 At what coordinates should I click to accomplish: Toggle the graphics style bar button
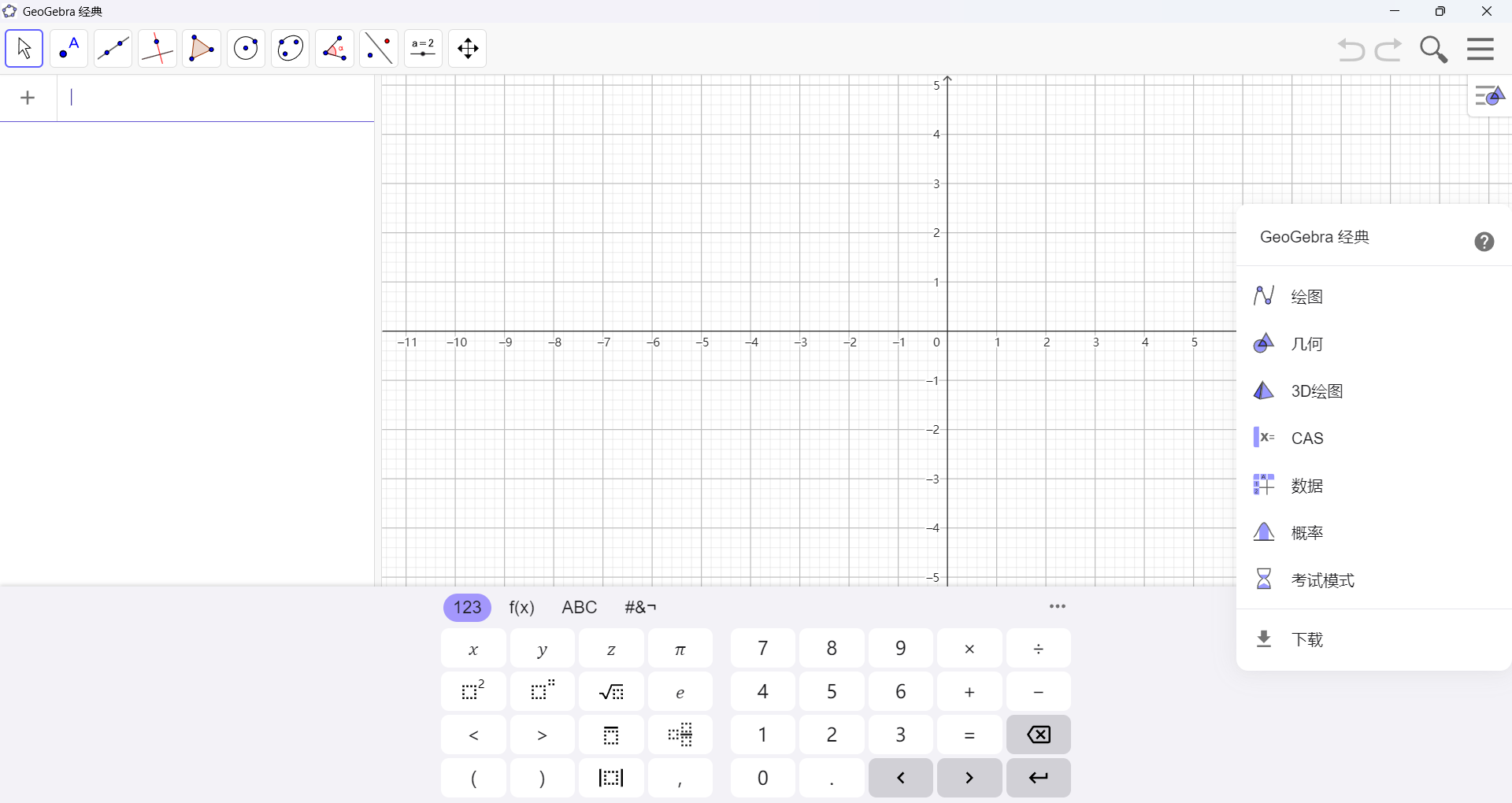(x=1490, y=97)
